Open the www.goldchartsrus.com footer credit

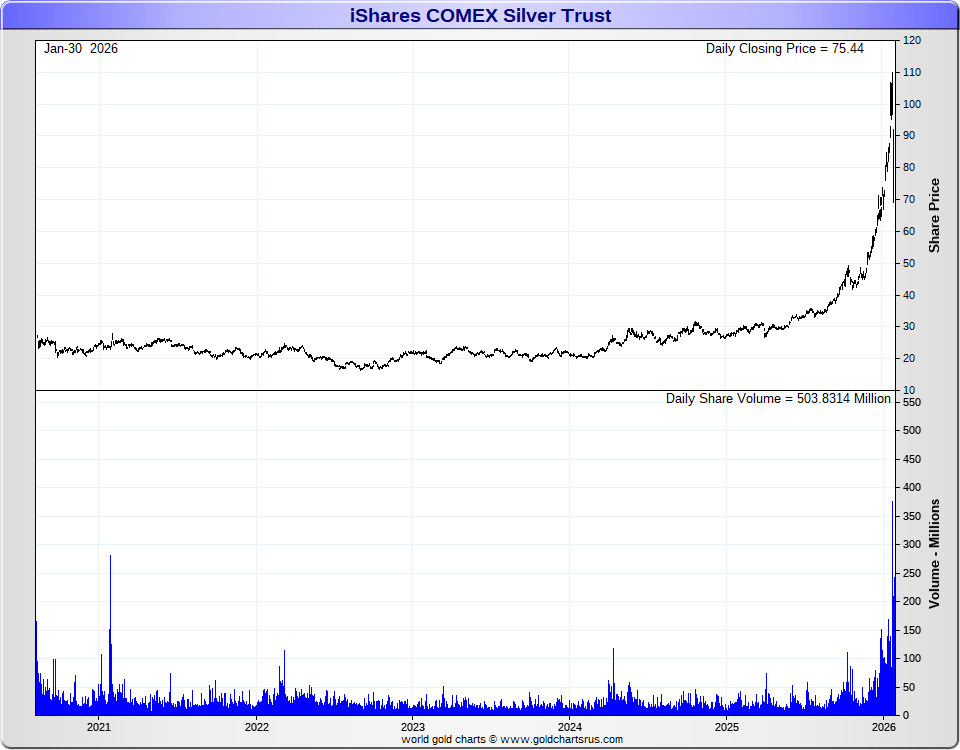(561, 740)
